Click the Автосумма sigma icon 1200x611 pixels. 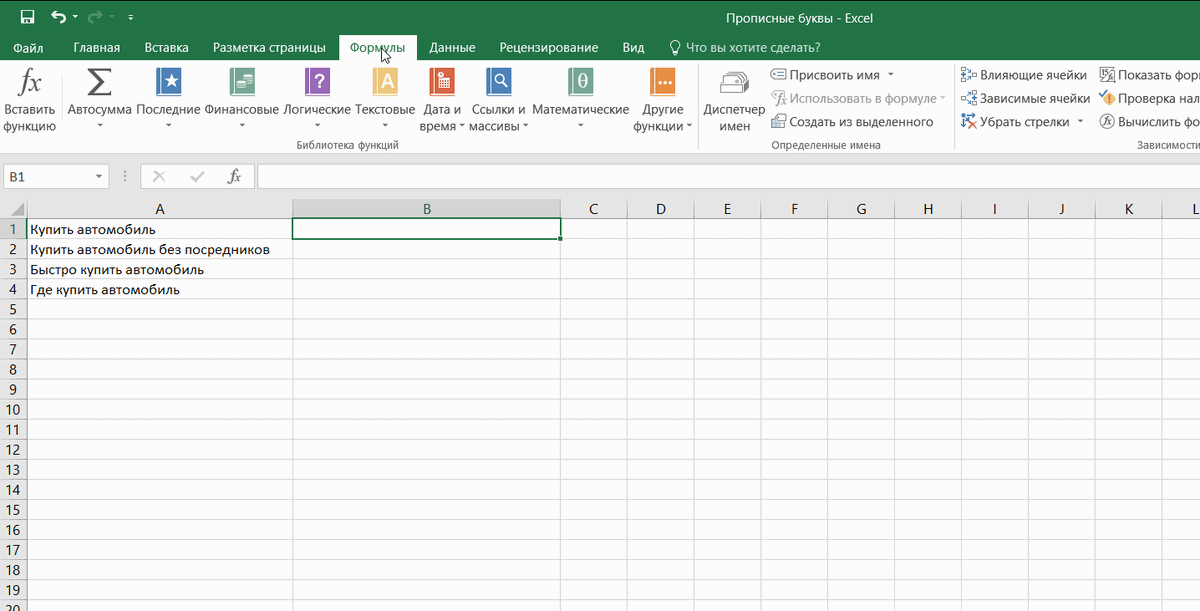(99, 82)
